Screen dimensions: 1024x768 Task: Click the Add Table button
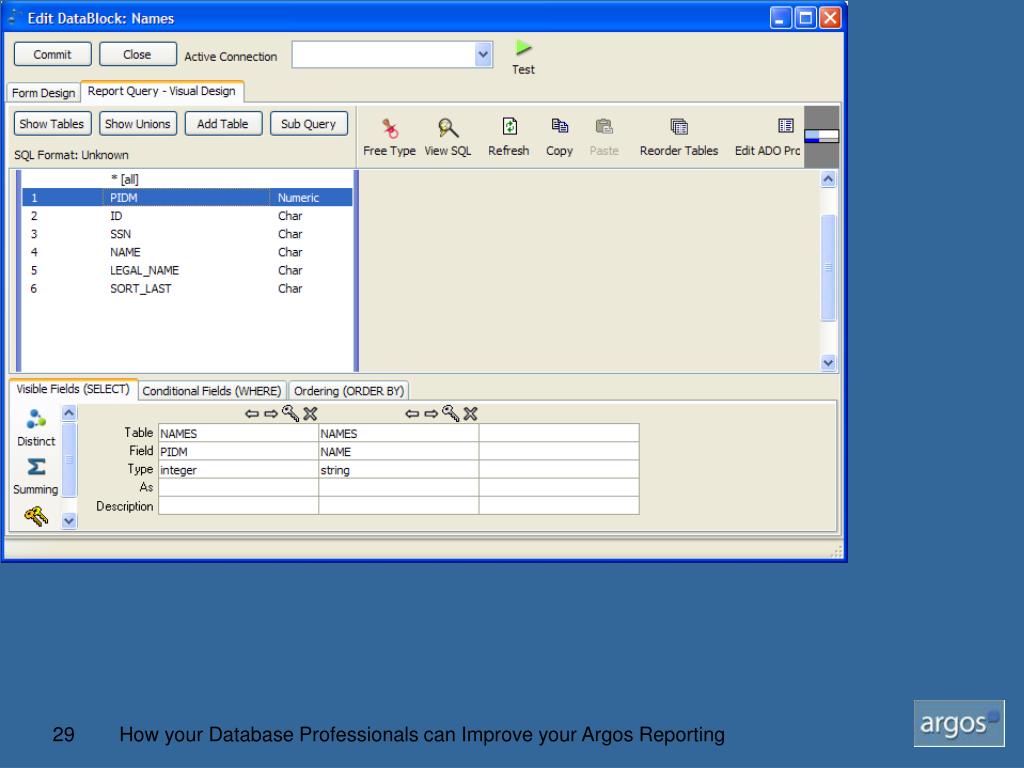click(223, 123)
